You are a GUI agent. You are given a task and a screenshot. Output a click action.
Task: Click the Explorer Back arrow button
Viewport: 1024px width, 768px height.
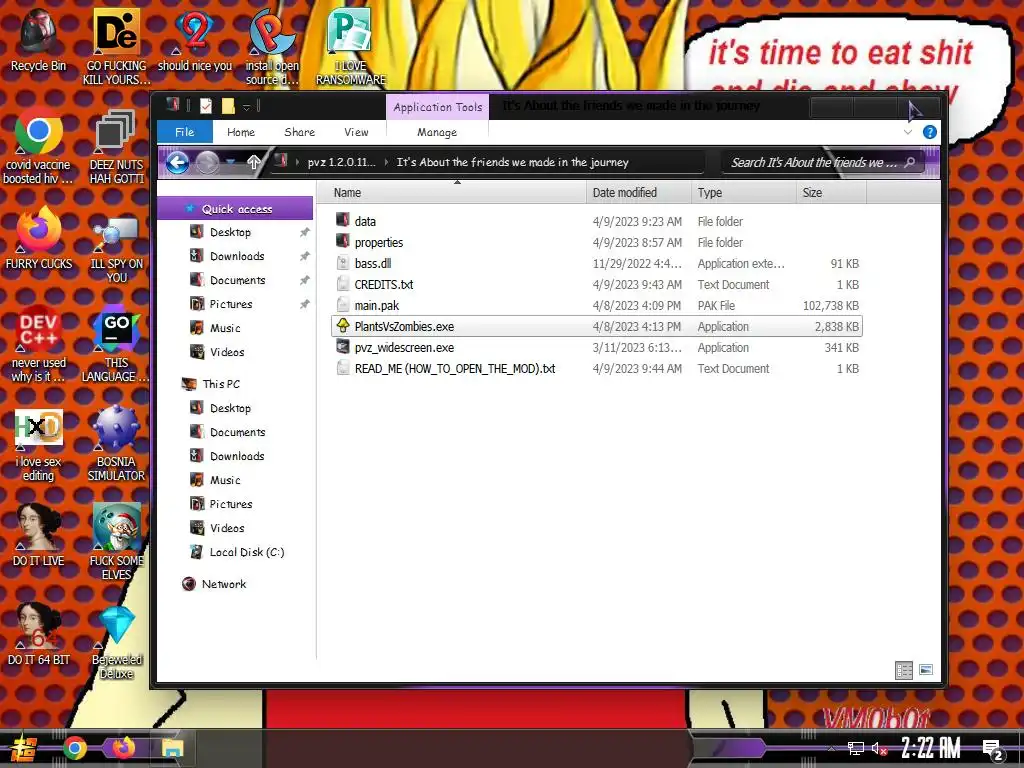pos(177,162)
